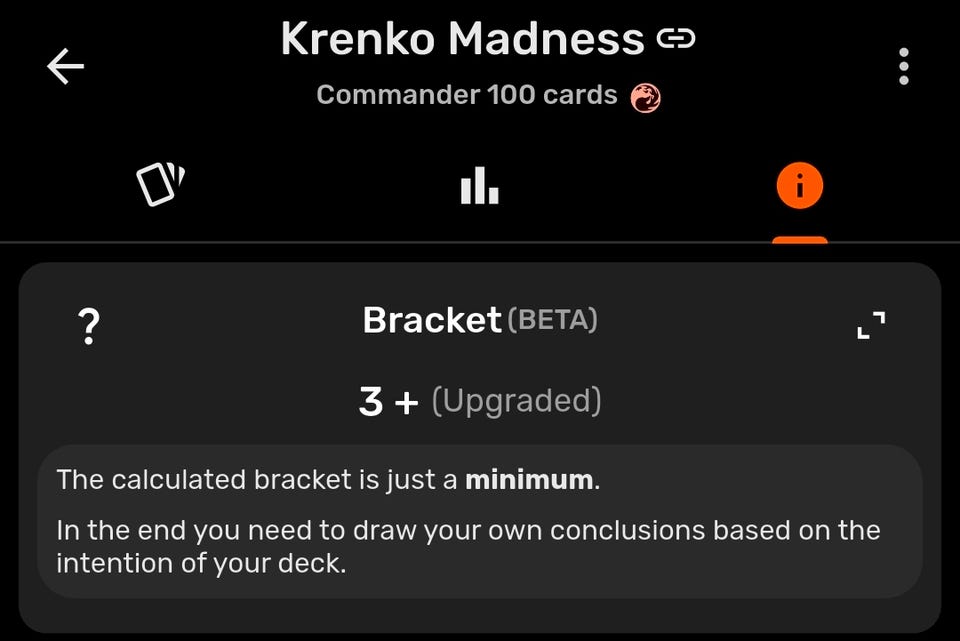The height and width of the screenshot is (641, 960).
Task: Expand the Bracket card to fullscreen
Action: tap(871, 324)
